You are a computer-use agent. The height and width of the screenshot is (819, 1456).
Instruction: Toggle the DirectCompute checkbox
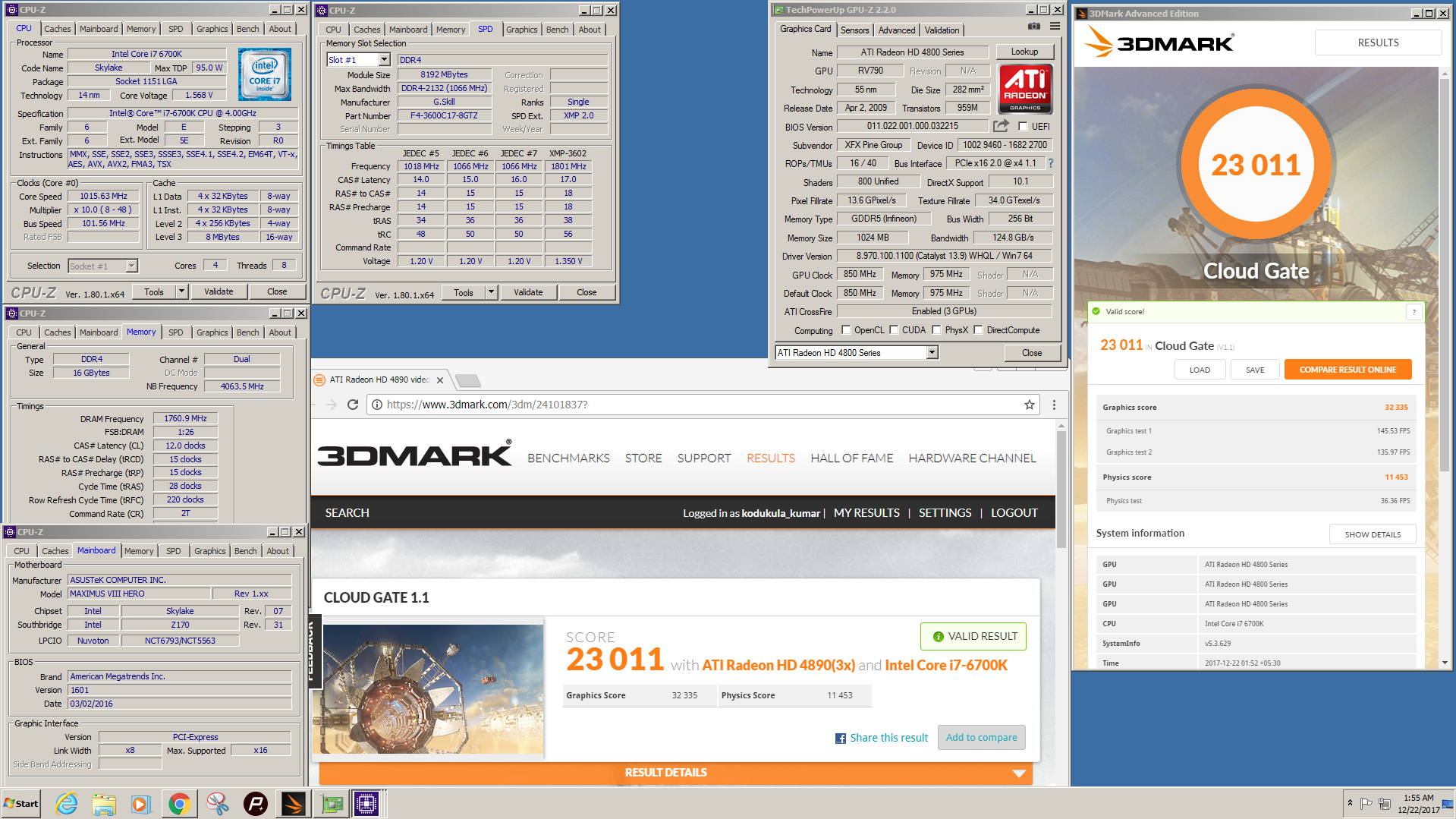point(979,330)
